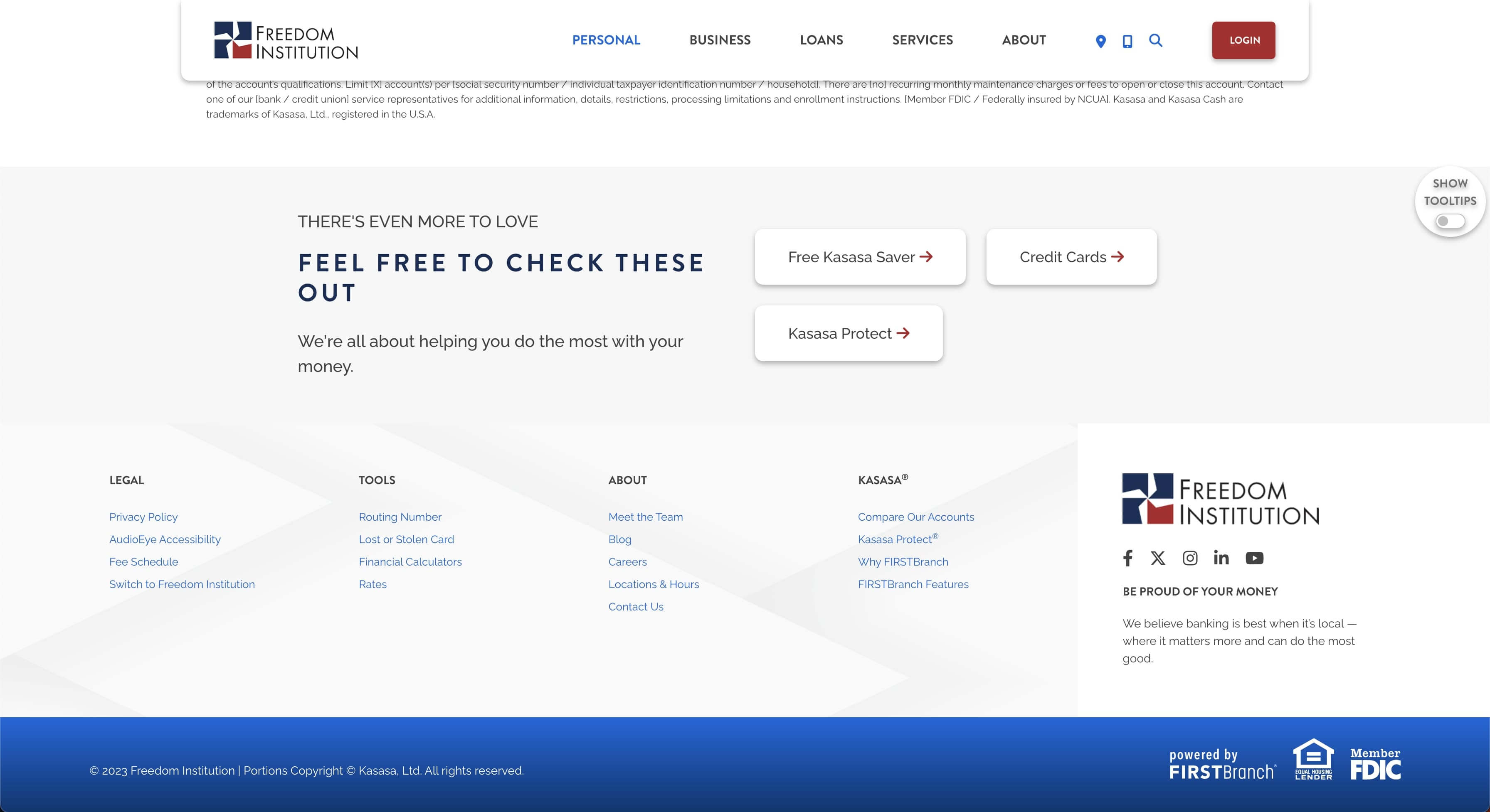Open the search icon
The height and width of the screenshot is (812, 1490).
1156,40
